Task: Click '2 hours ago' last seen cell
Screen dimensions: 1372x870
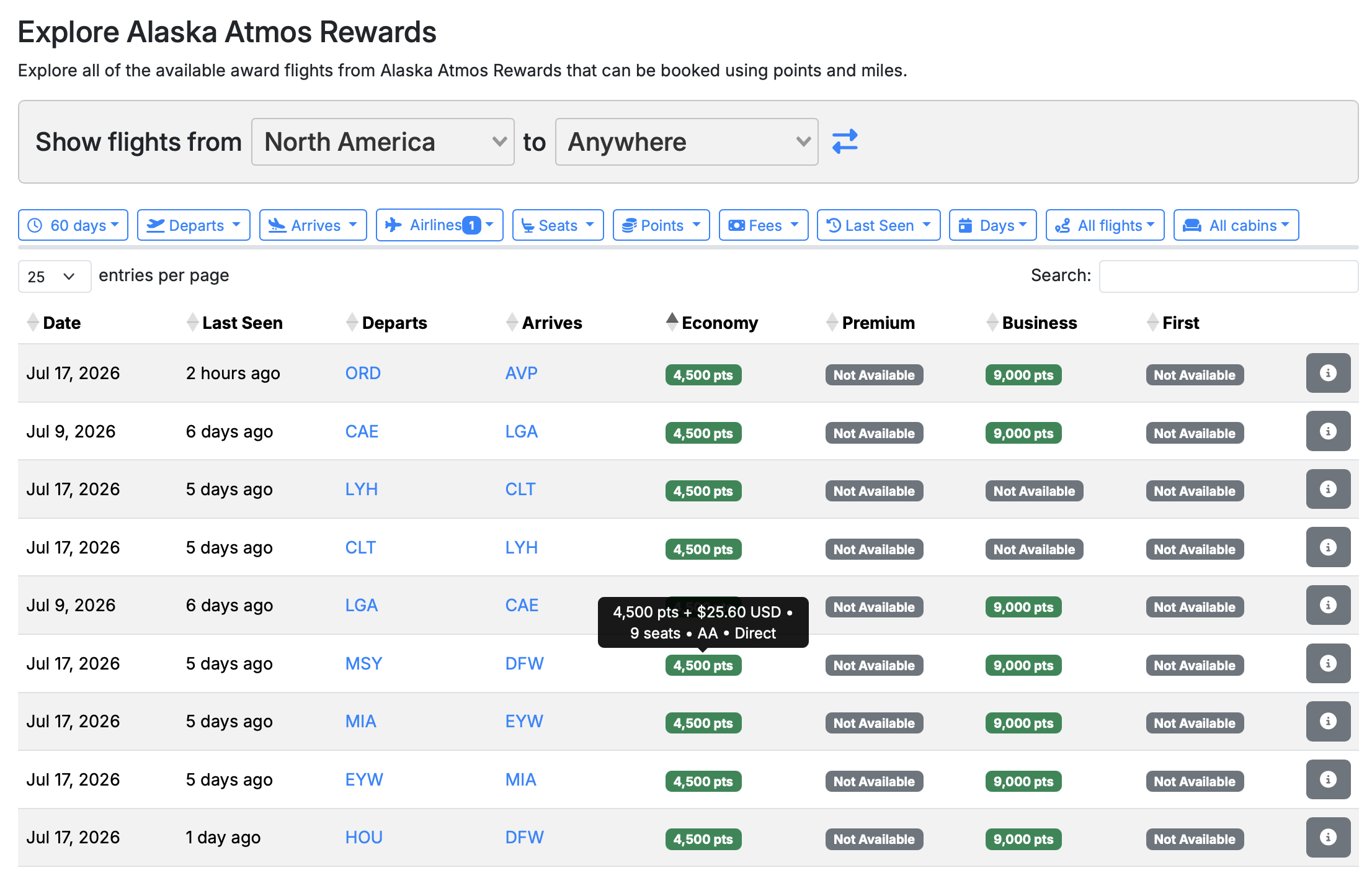Action: point(233,373)
